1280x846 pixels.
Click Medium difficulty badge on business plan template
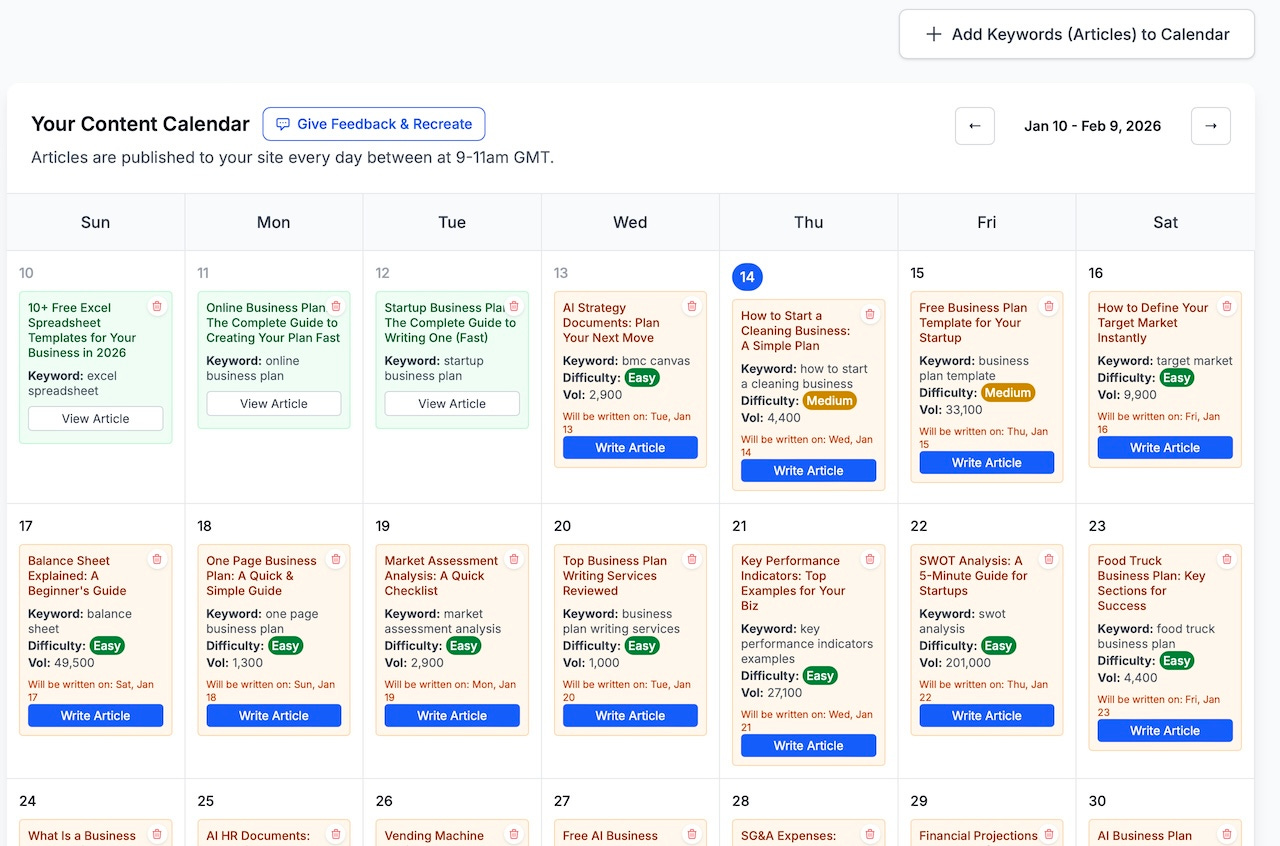tap(1008, 393)
